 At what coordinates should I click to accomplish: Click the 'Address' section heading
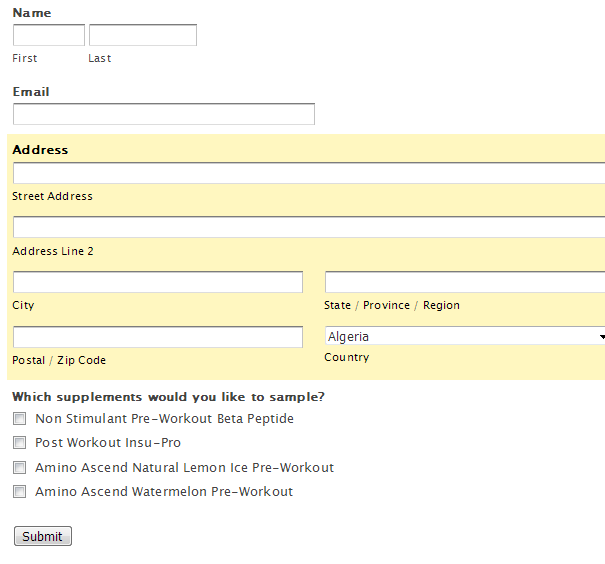pyautogui.click(x=40, y=150)
